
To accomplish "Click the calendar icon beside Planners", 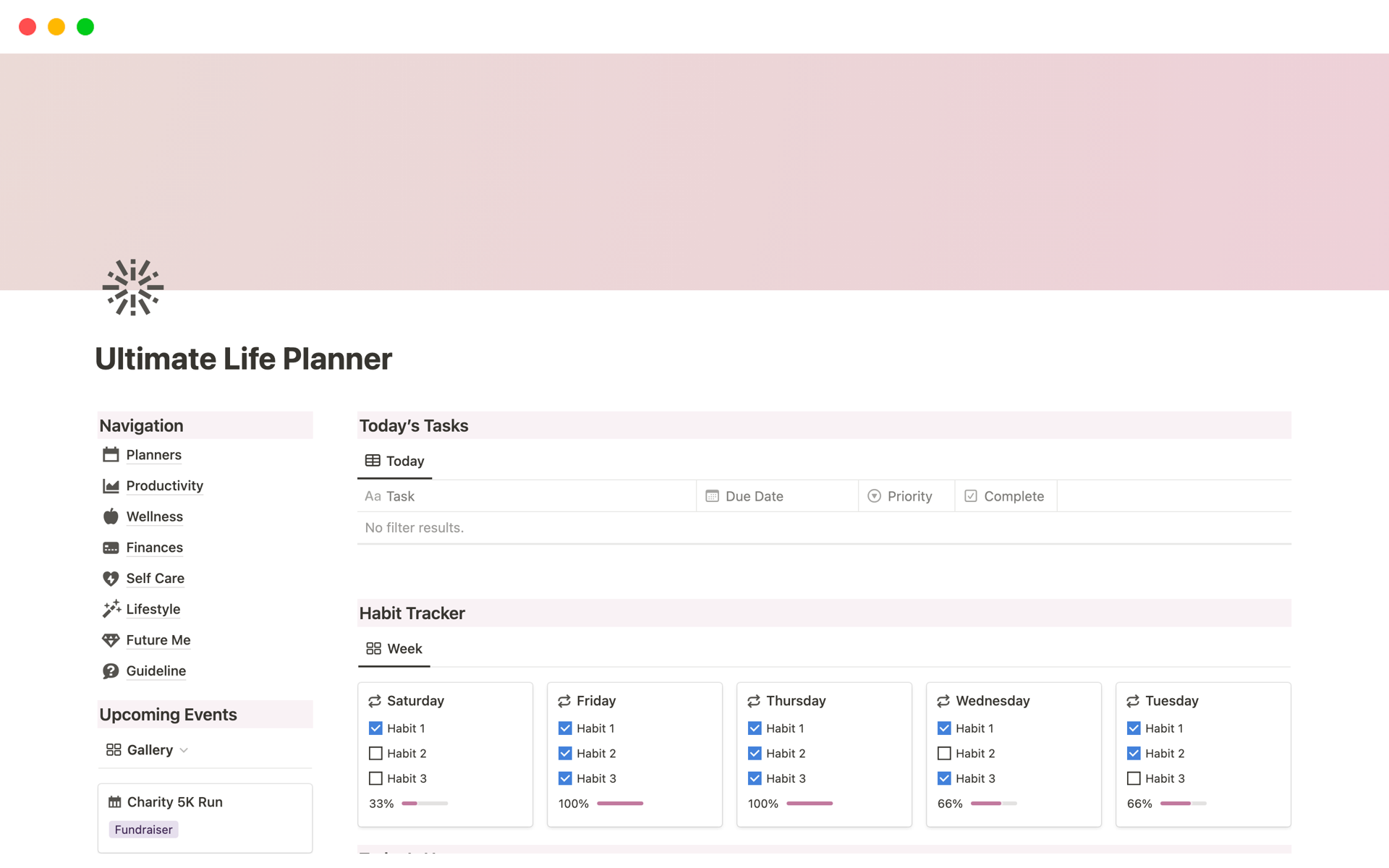I will 111,455.
